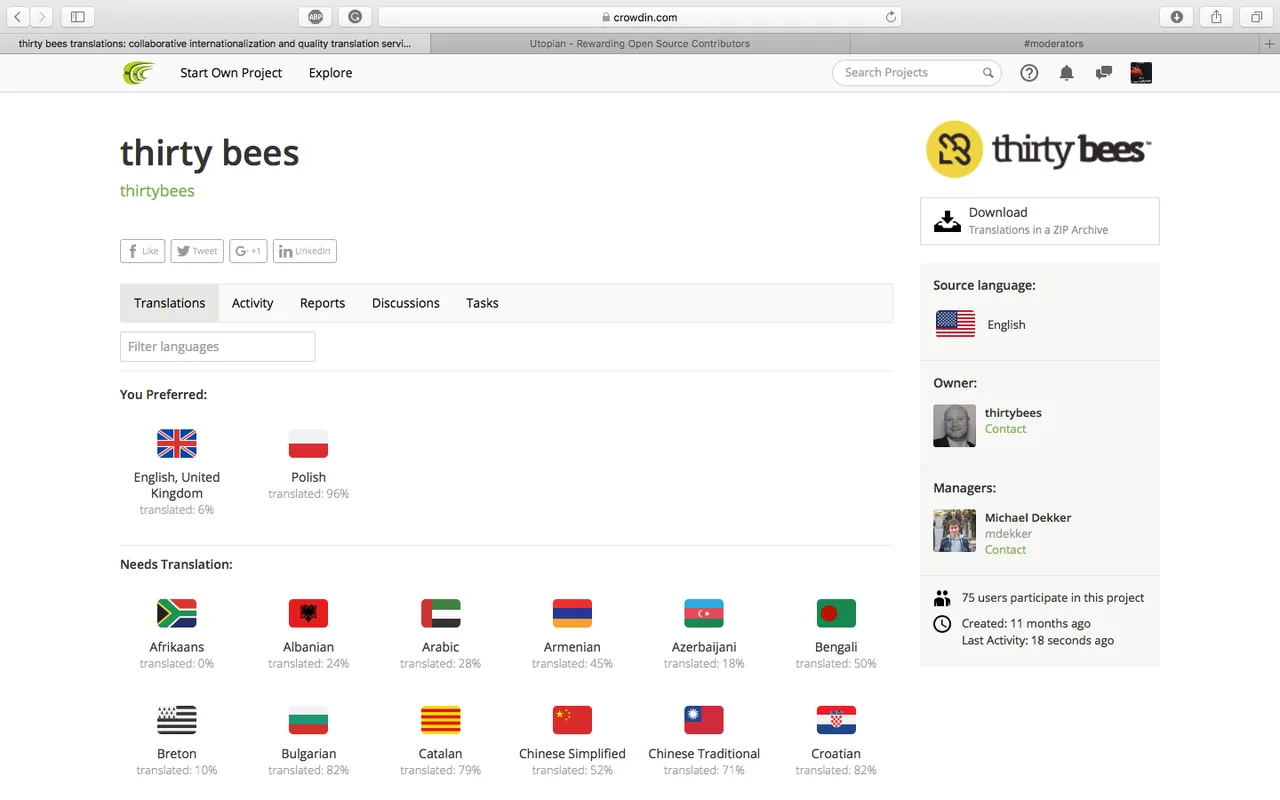
Task: Click the Chinese Traditional flag icon
Action: 704,720
